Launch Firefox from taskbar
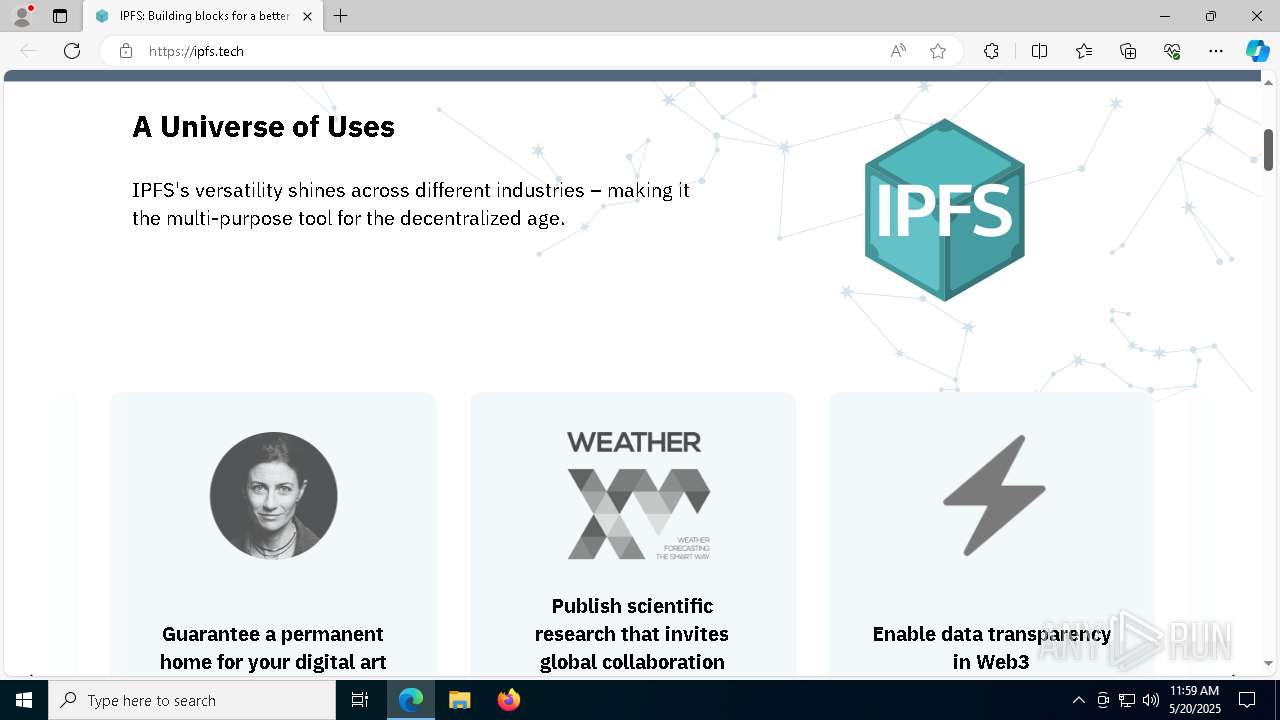 (509, 700)
